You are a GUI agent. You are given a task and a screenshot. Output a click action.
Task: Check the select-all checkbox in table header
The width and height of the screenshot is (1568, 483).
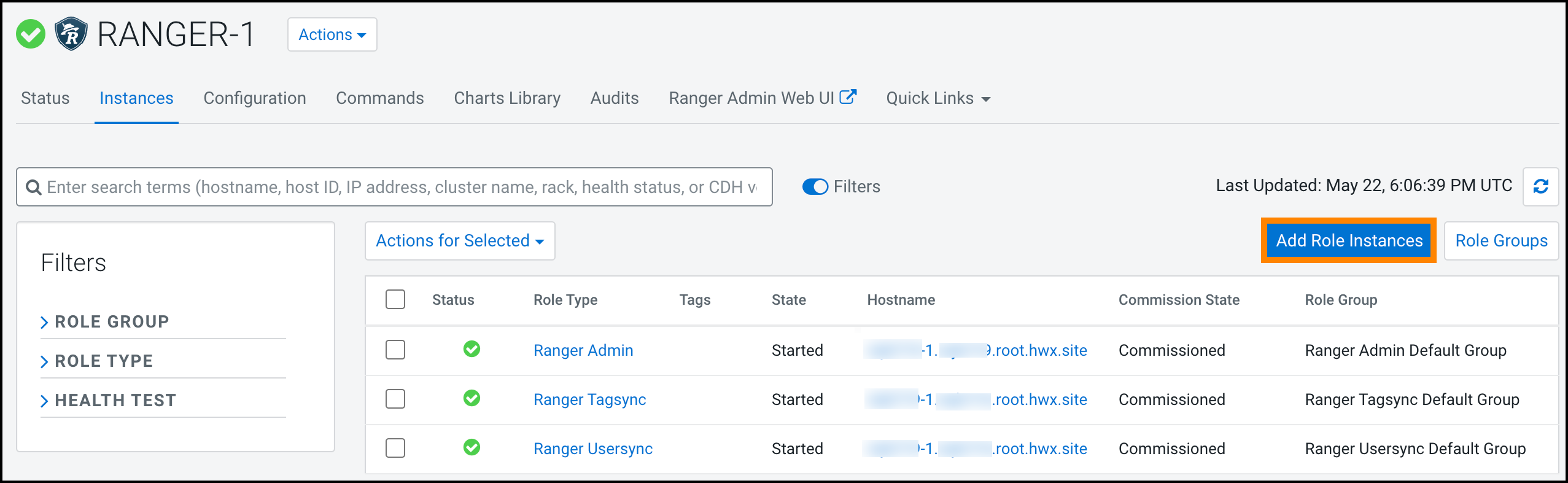pos(395,300)
